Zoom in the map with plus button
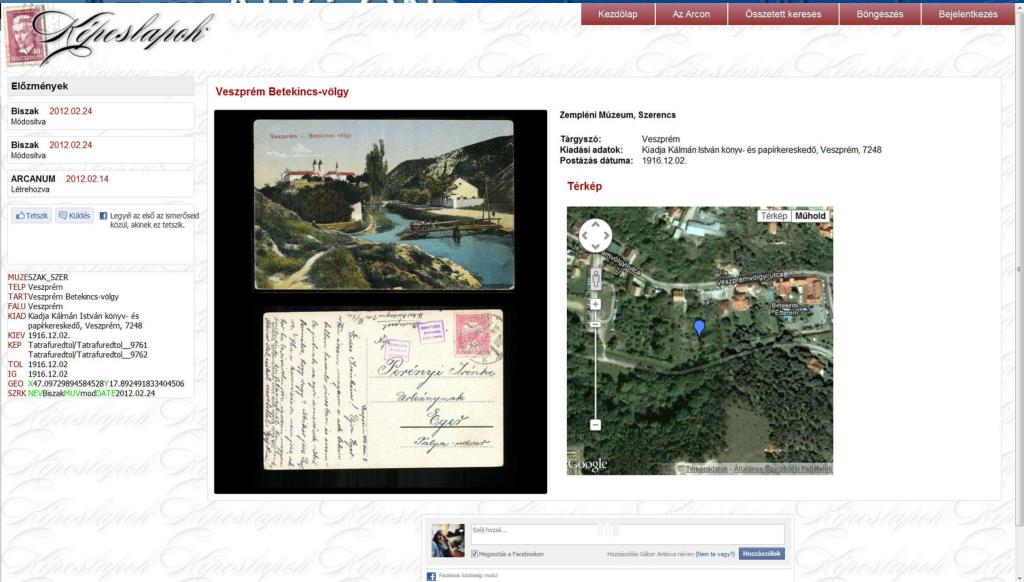 tap(596, 304)
